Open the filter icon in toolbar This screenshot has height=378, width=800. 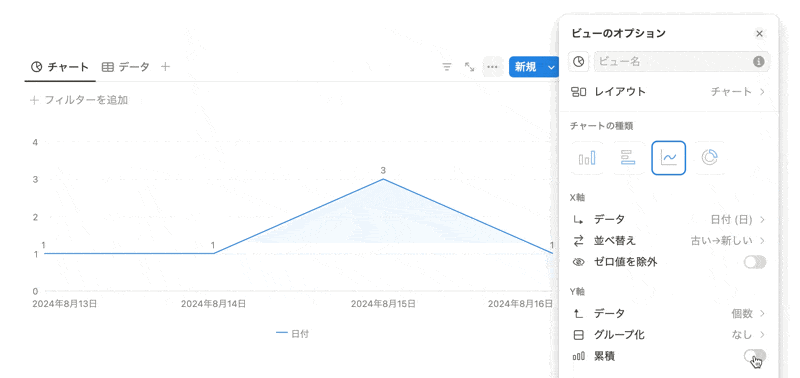pos(447,67)
